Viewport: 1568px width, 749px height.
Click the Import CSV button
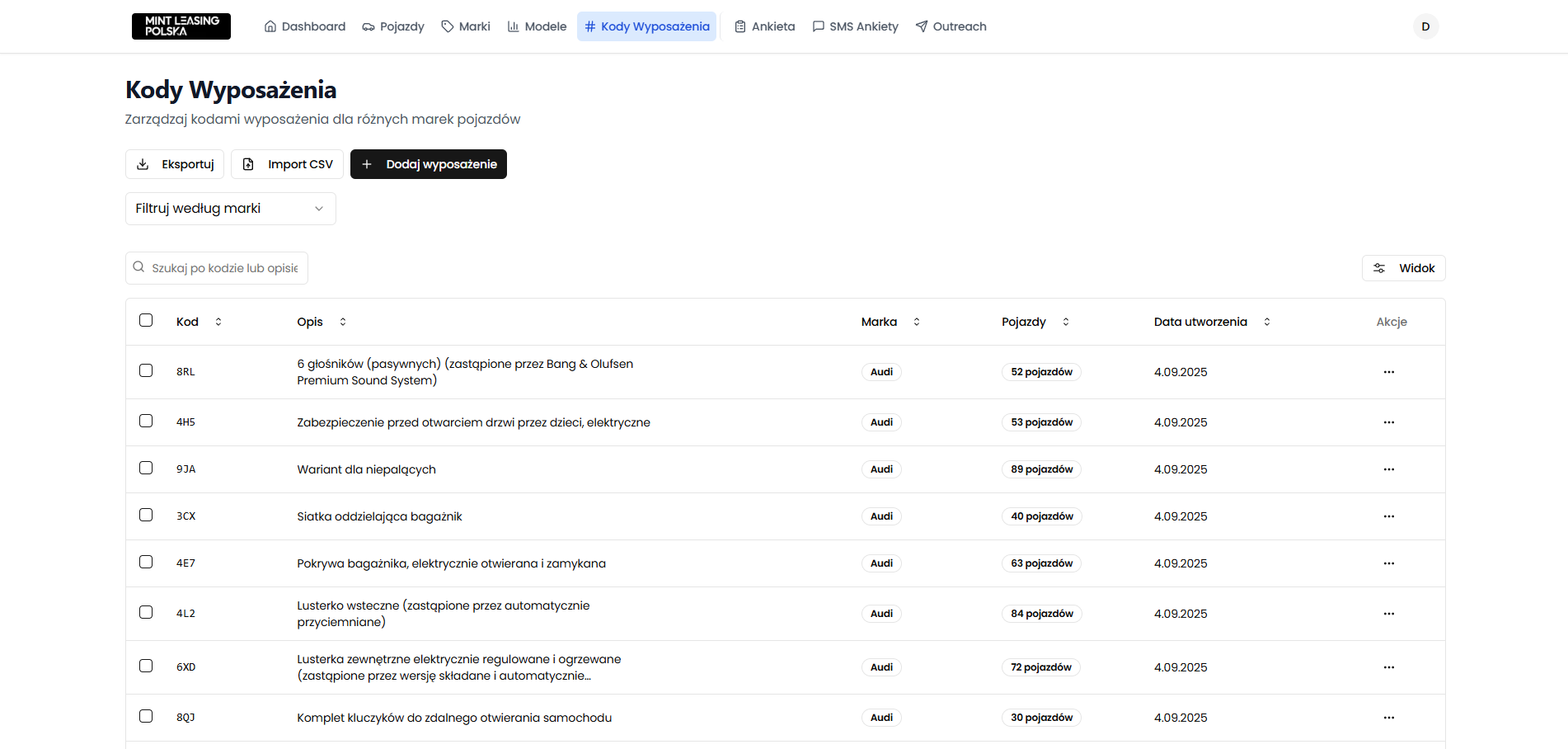point(287,164)
